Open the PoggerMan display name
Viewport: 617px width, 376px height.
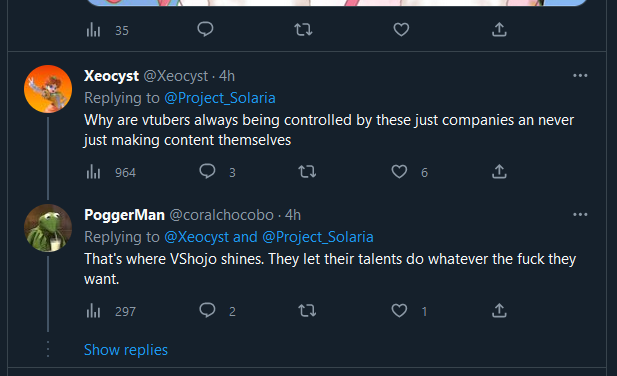point(124,215)
